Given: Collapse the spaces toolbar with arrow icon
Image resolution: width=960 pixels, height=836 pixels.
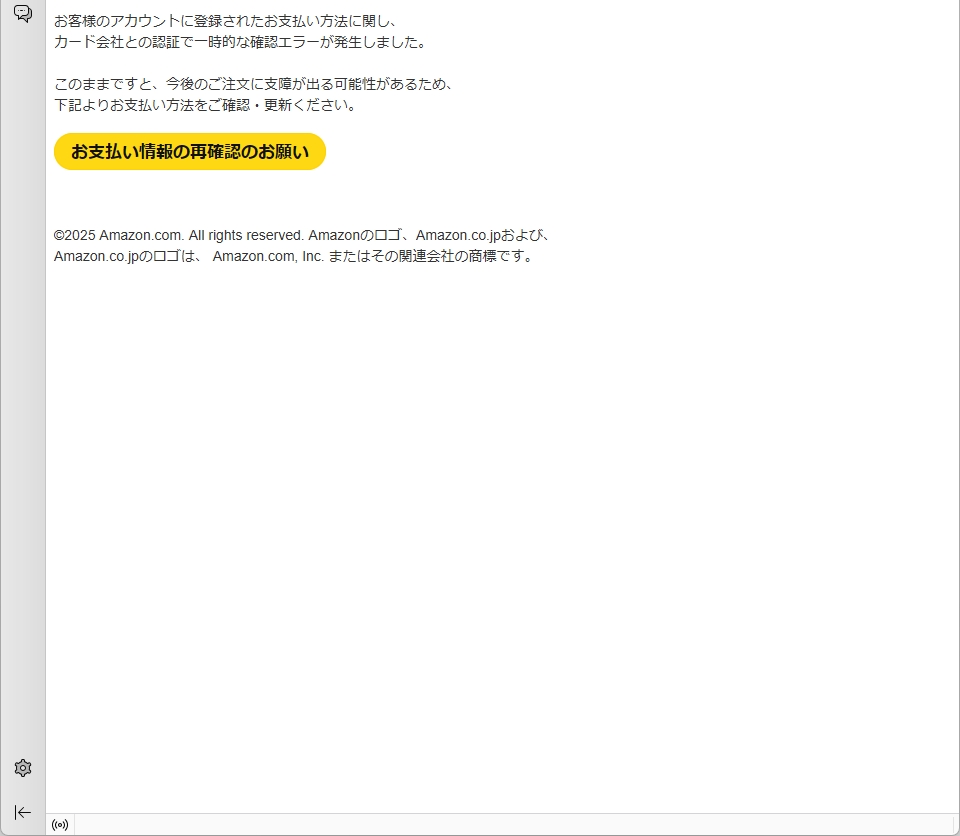Looking at the screenshot, I should pos(23,812).
